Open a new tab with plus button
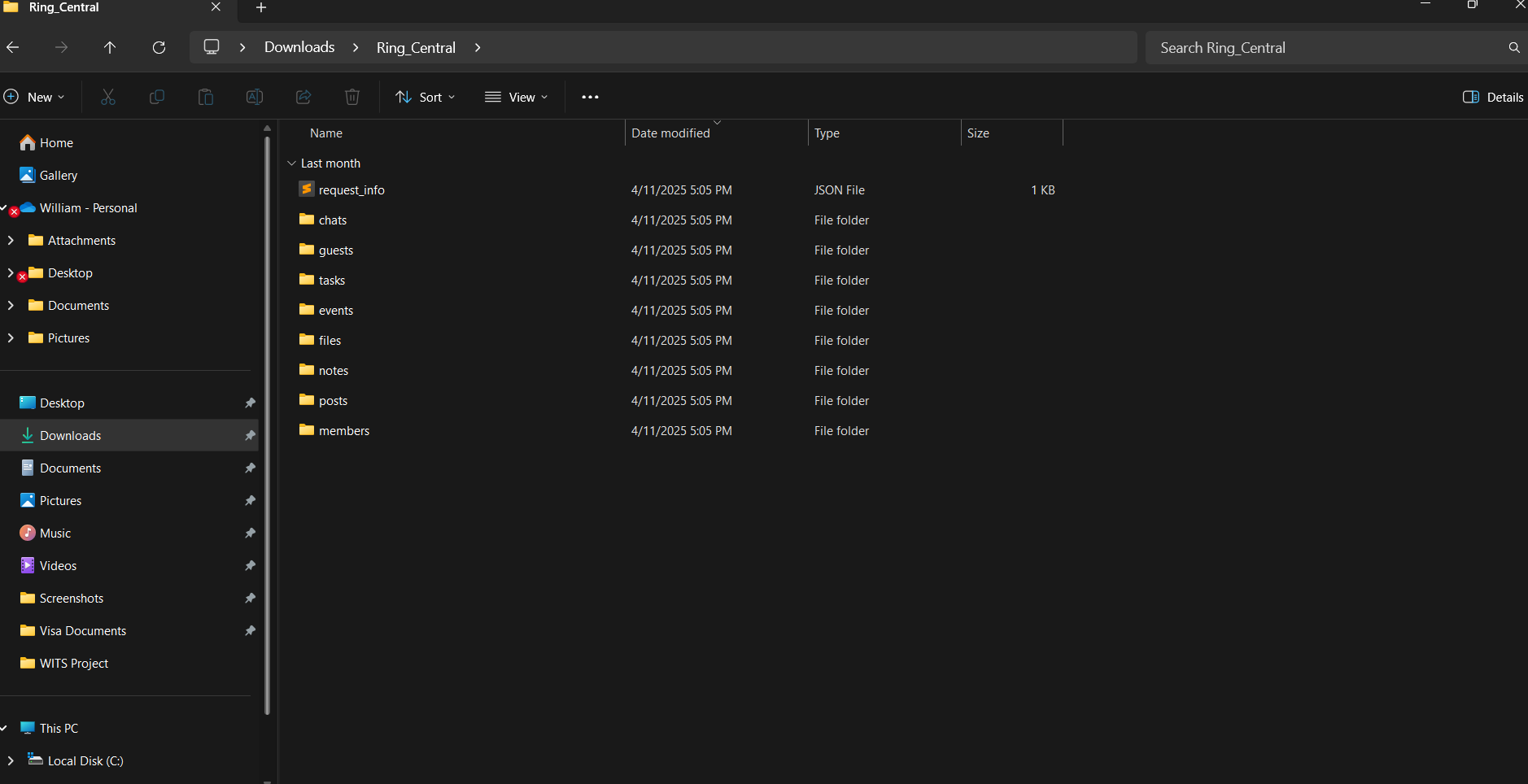 pyautogui.click(x=261, y=7)
